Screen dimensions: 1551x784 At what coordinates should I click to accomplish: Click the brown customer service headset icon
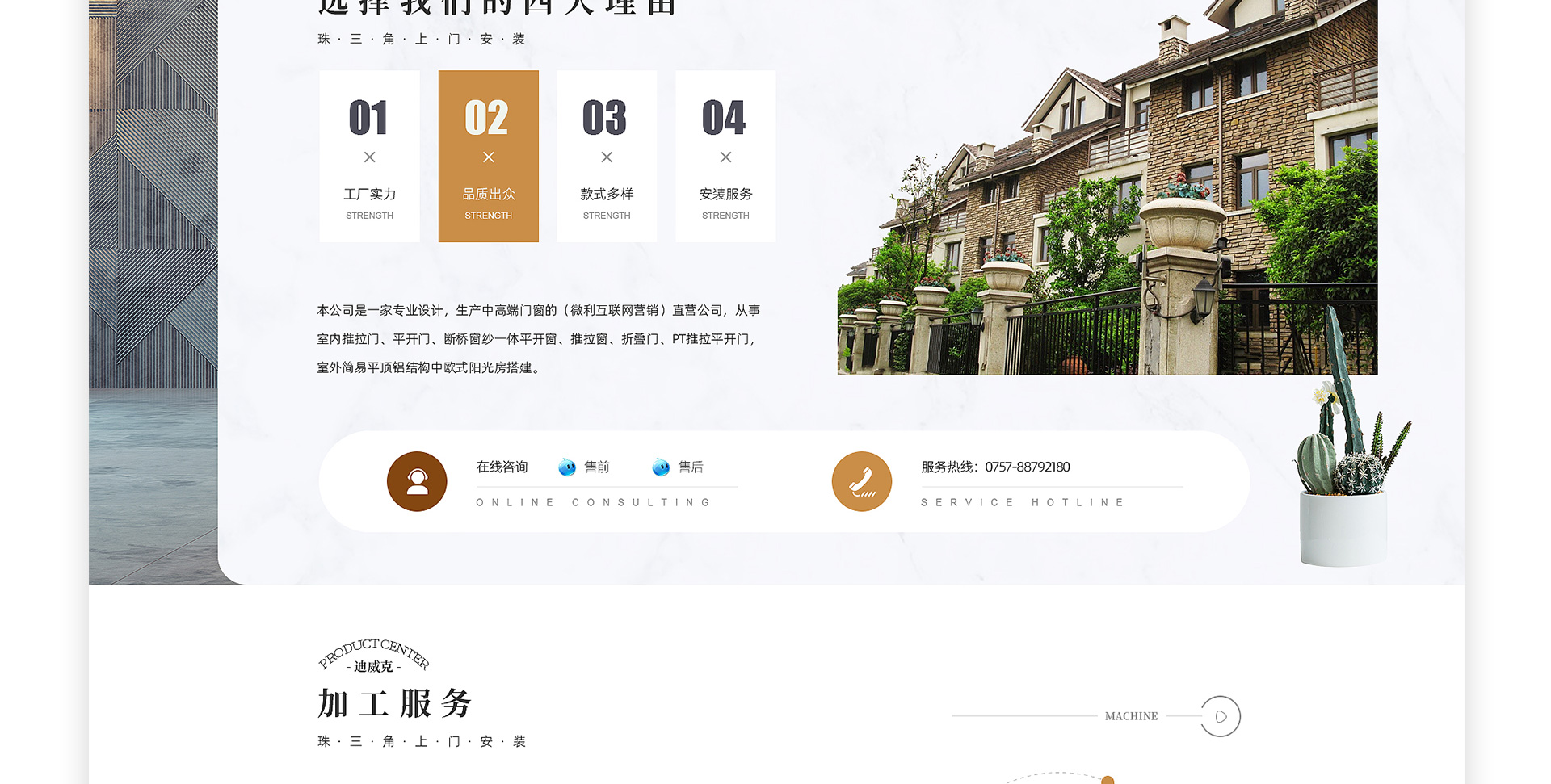point(417,481)
